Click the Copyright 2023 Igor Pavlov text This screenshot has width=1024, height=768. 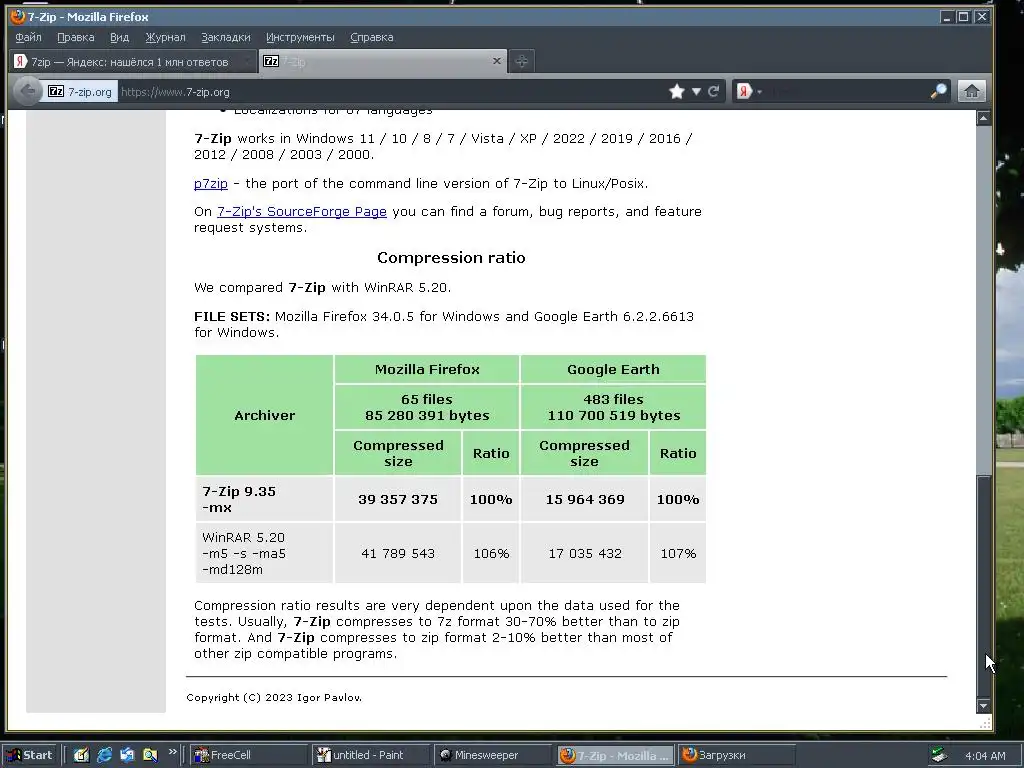point(274,697)
